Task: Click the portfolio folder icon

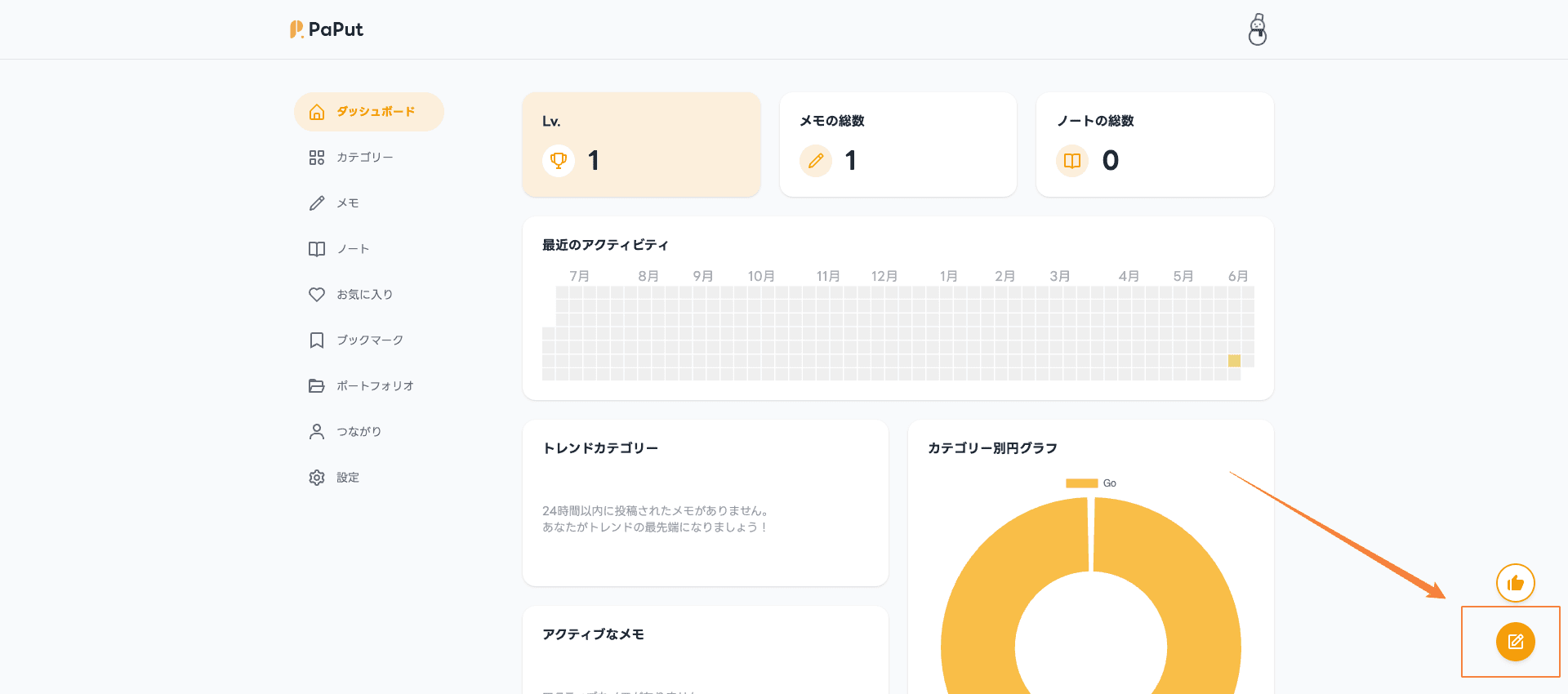Action: (x=317, y=386)
